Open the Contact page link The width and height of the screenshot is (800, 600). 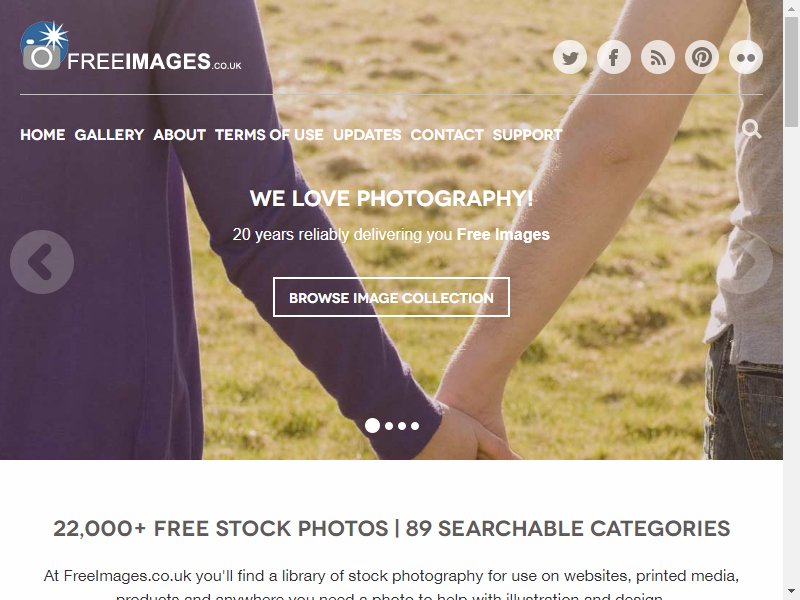coord(447,135)
